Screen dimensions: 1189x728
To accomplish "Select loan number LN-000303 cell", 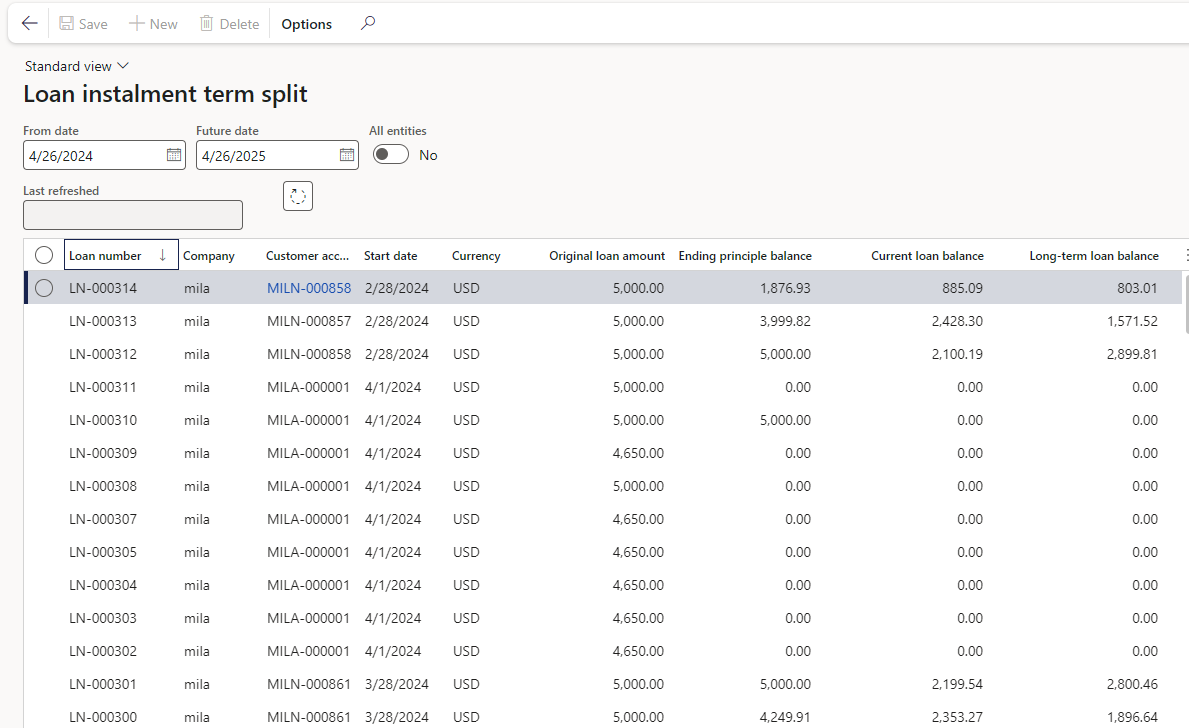I will click(103, 618).
